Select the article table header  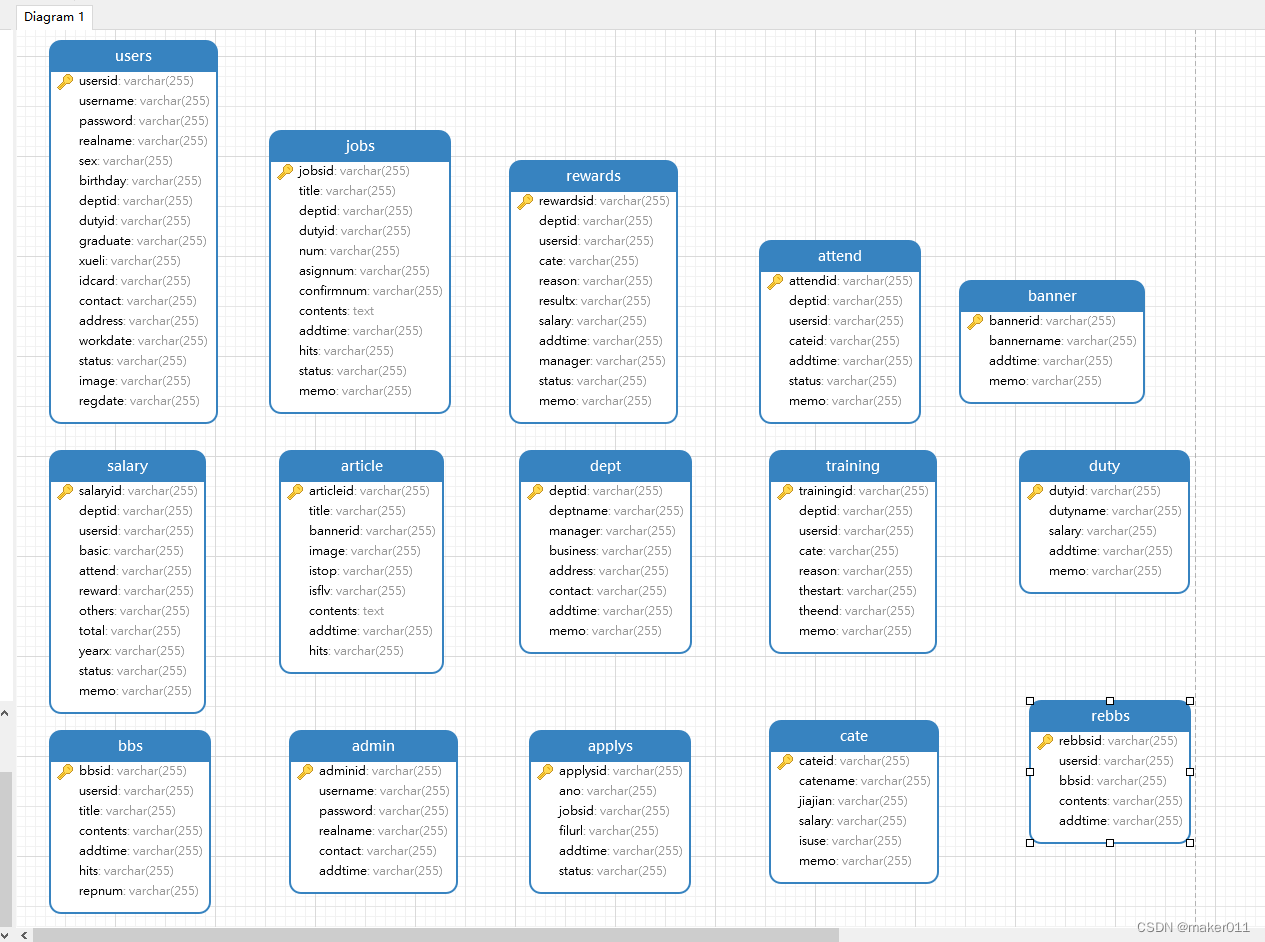pos(361,466)
